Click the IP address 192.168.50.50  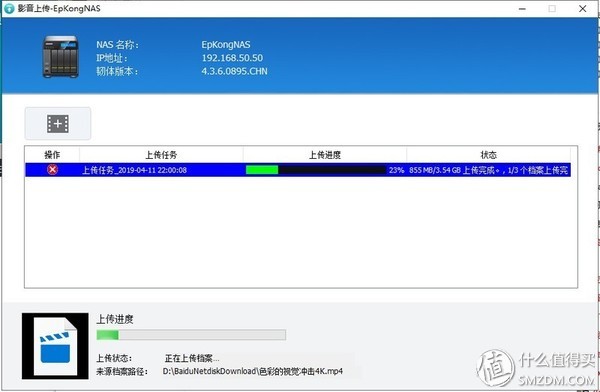point(232,58)
